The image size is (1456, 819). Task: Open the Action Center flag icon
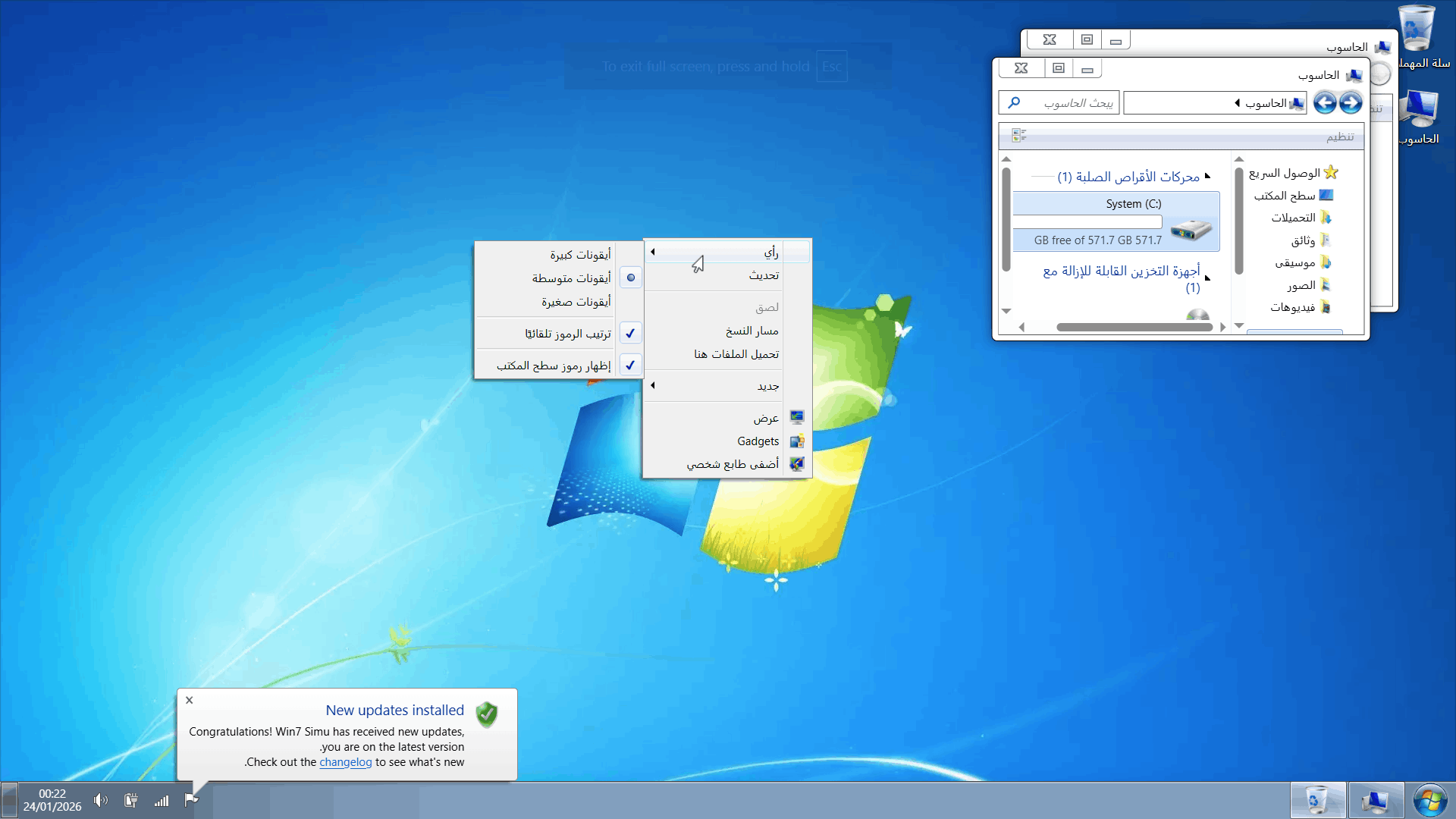pos(191,800)
